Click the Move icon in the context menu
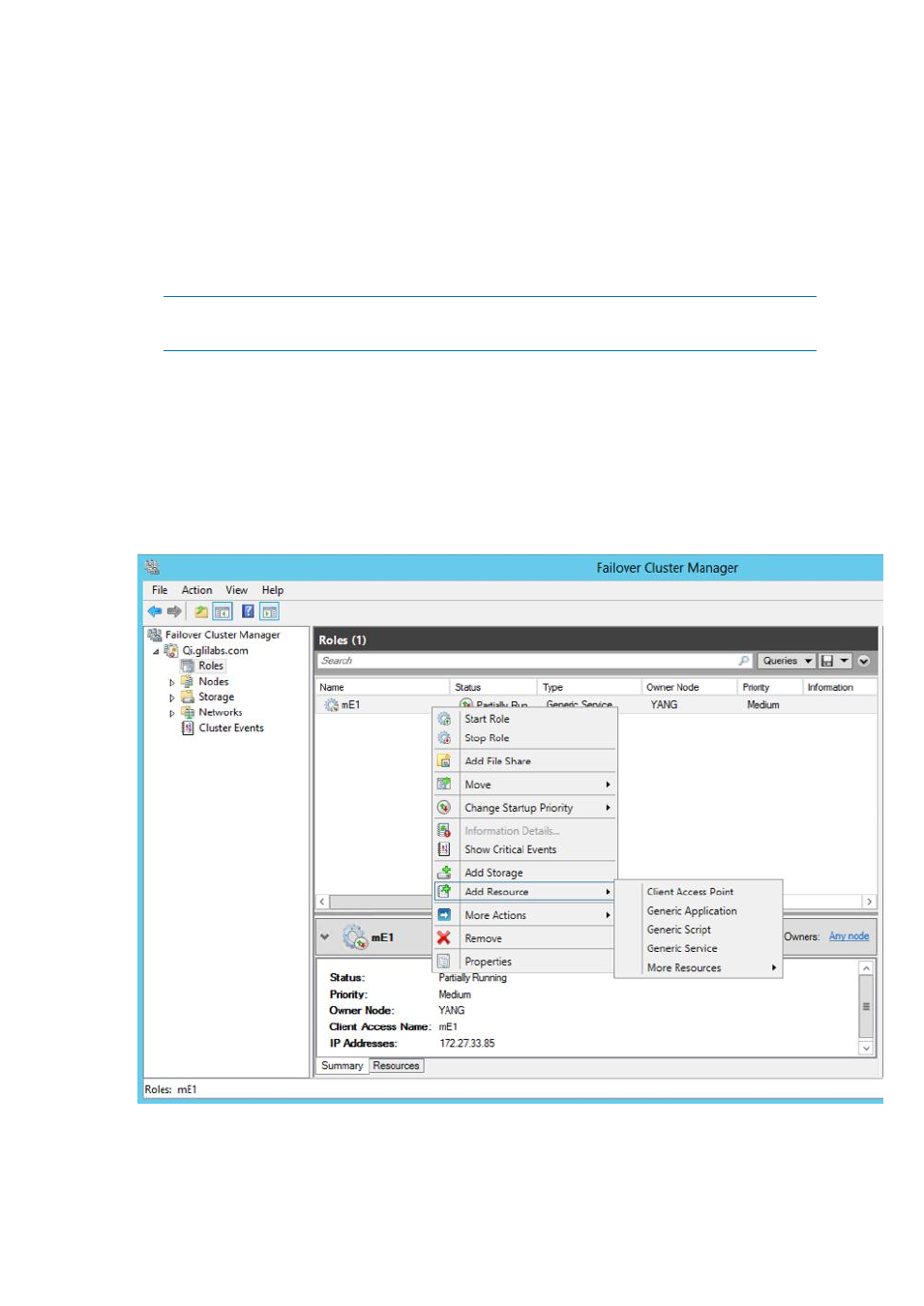This screenshot has height=1306, width=924. 444,785
